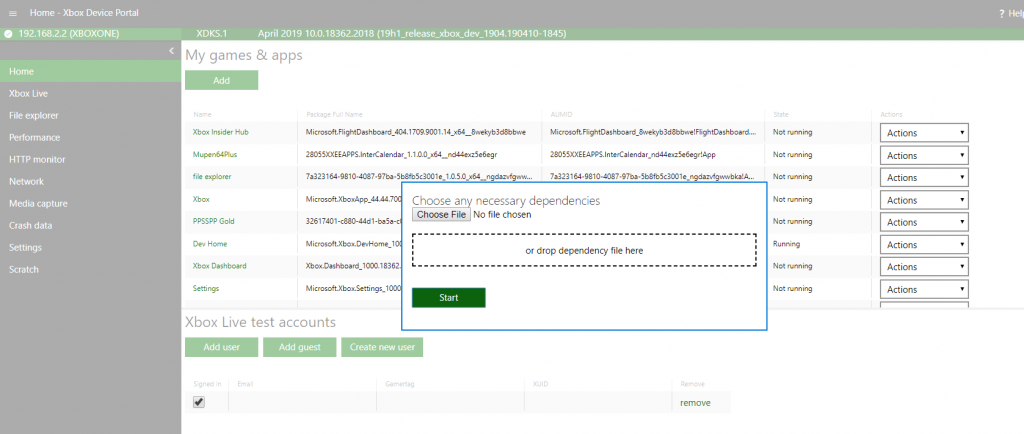
Task: Click the XDKS.1 label in the status bar
Action: click(211, 33)
